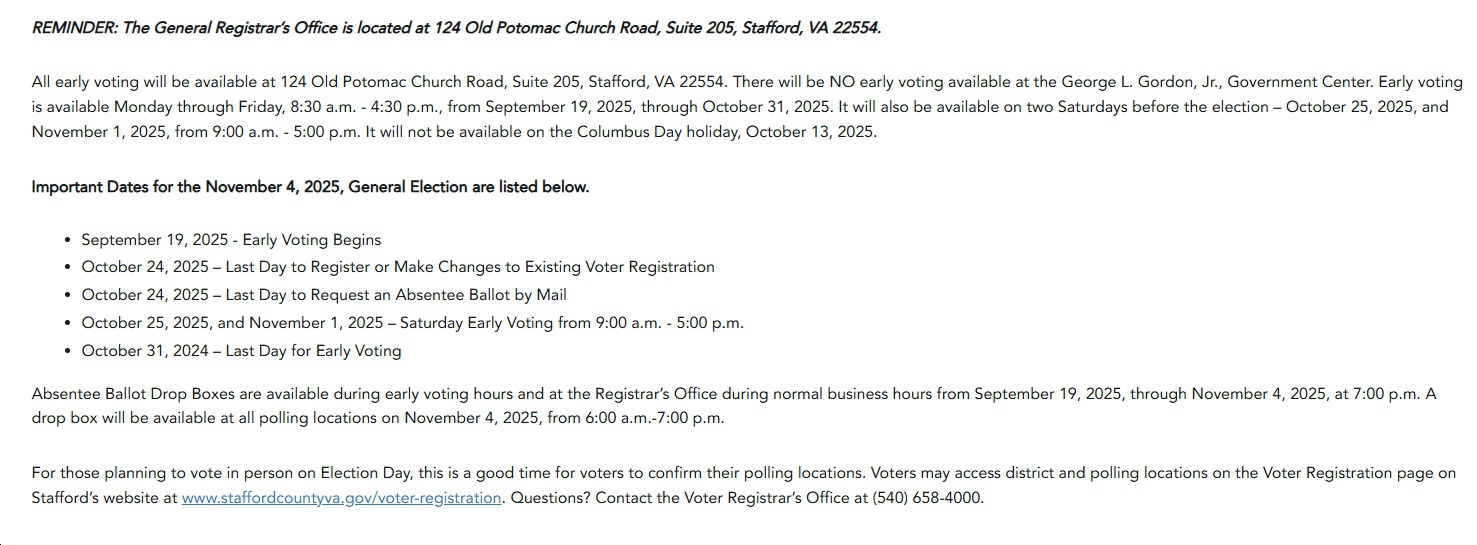Select the 'Early Voting Begins' bullet item
Image resolution: width=1477 pixels, height=545 pixels.
click(x=231, y=240)
